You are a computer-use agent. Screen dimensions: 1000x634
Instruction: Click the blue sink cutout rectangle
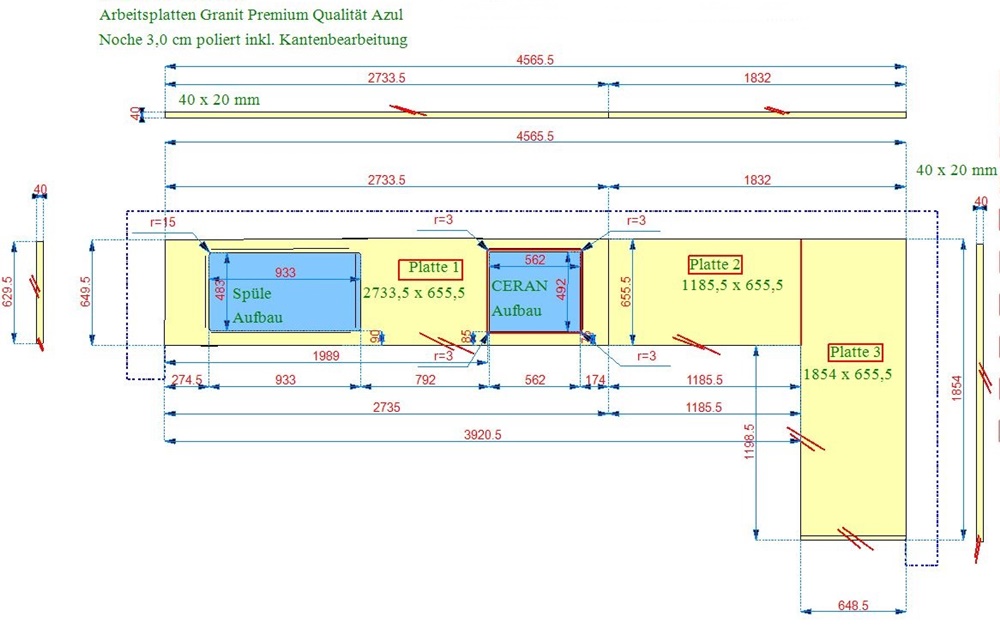coord(284,291)
